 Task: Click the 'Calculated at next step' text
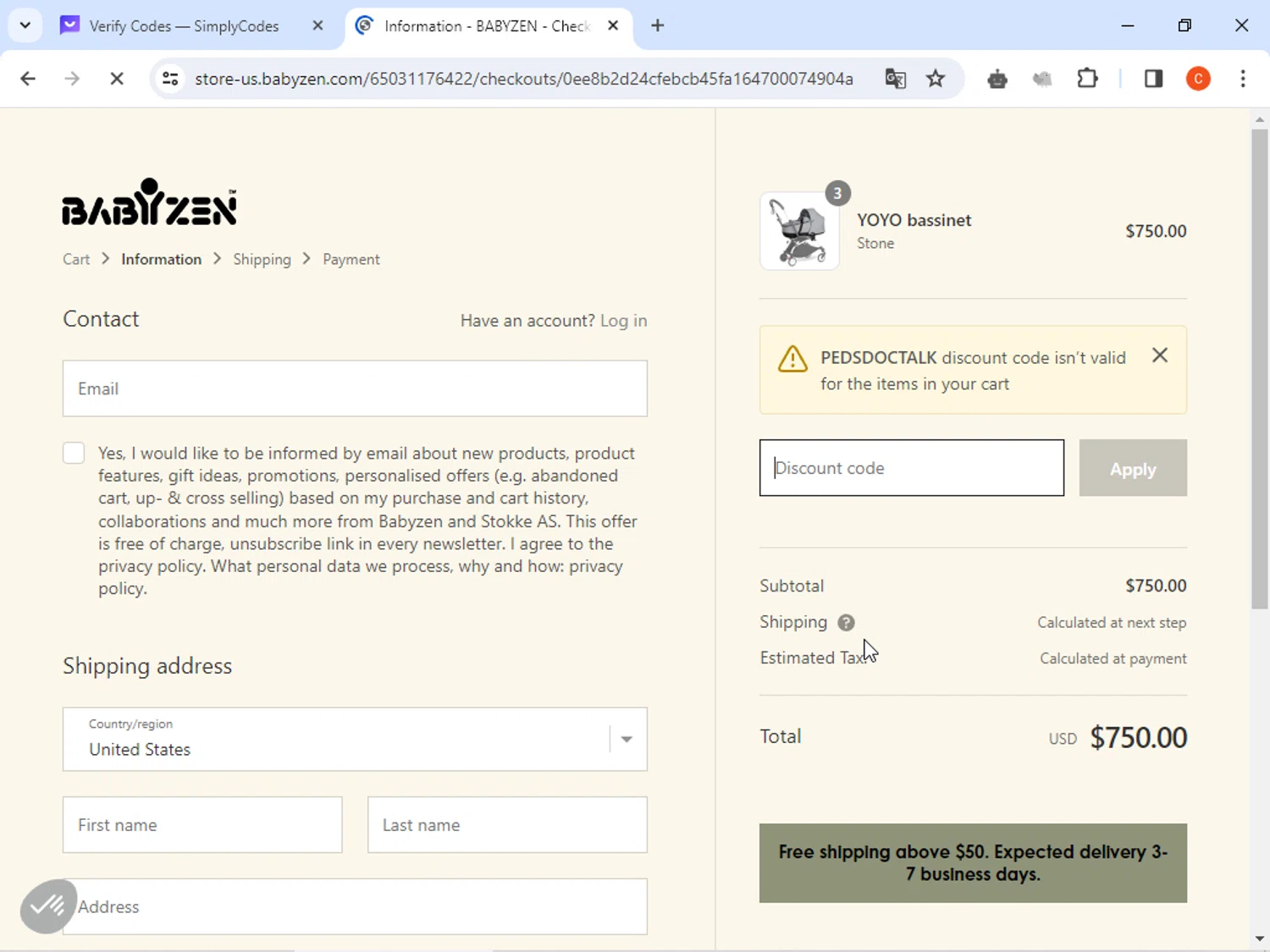1112,623
